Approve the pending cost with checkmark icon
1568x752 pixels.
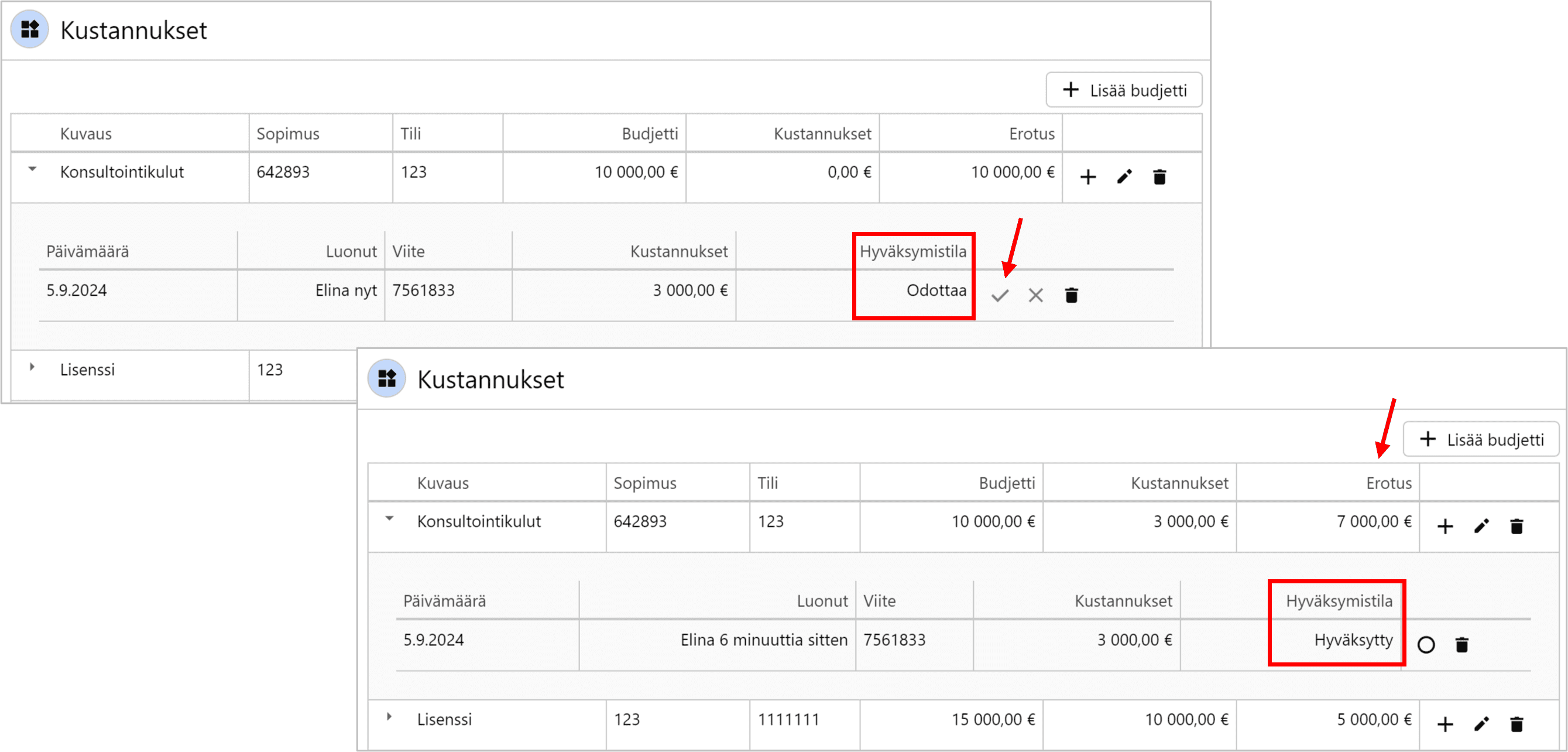click(1000, 296)
